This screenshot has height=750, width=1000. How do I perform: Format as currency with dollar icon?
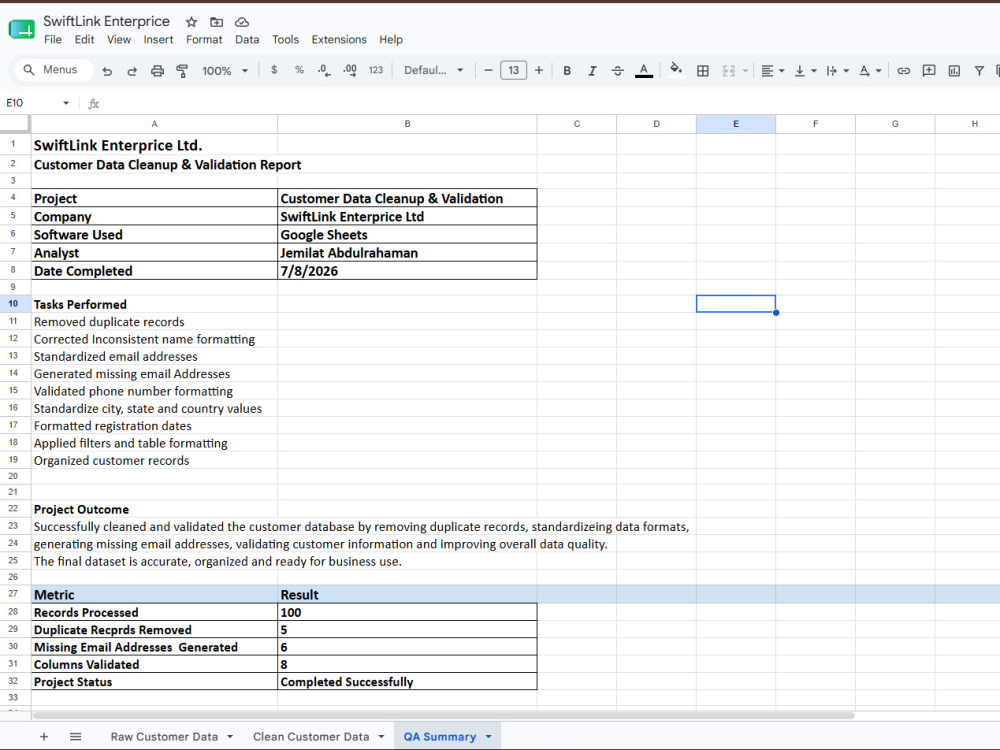274,70
